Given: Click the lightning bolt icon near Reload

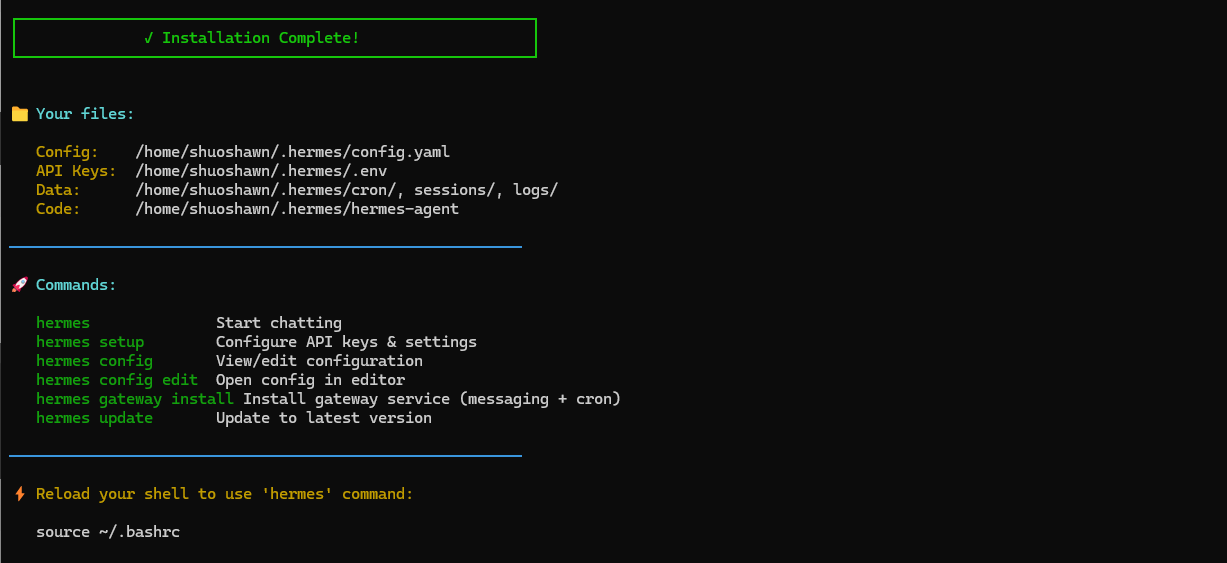Looking at the screenshot, I should click(x=20, y=494).
